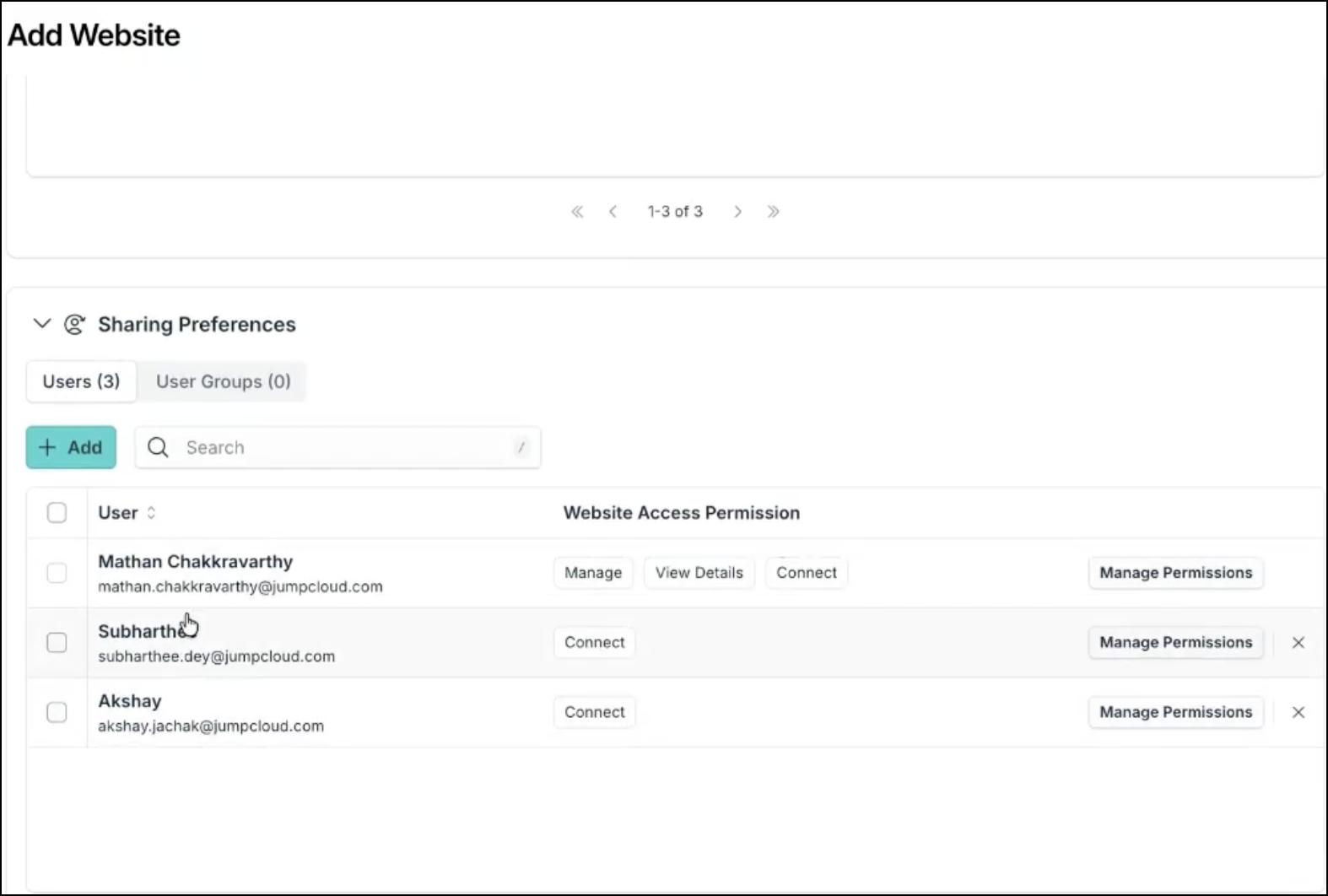Click the search magnifier icon

coord(158,447)
